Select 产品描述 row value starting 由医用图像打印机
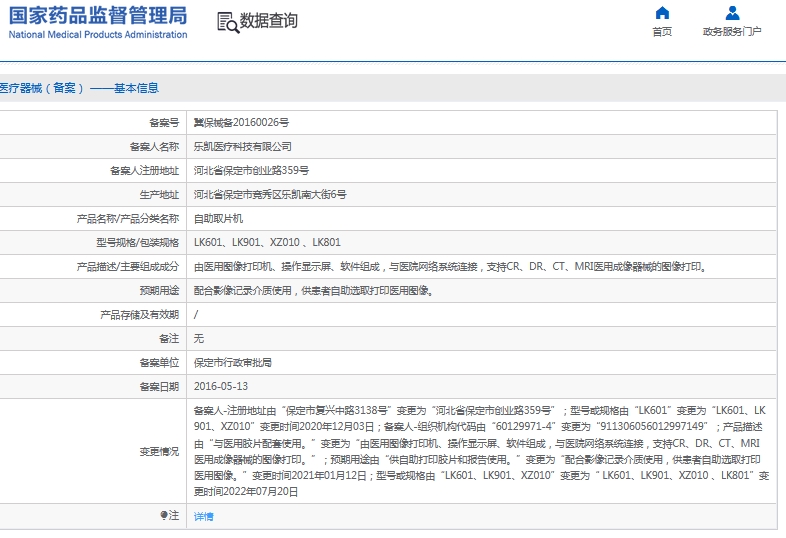Viewport: 786px width, 538px height. click(x=450, y=267)
